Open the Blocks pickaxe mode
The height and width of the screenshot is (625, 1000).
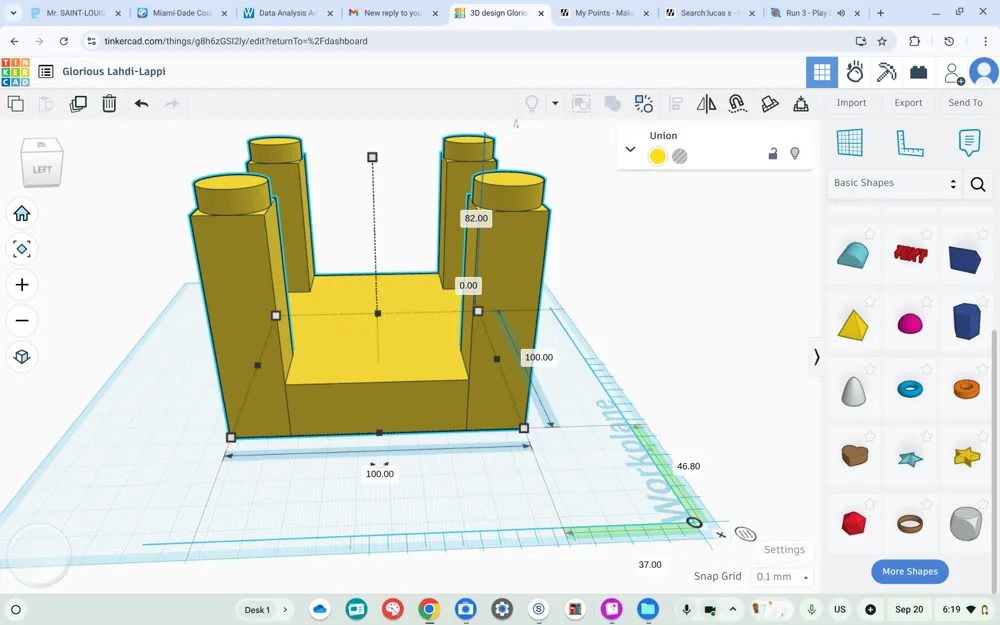(886, 72)
